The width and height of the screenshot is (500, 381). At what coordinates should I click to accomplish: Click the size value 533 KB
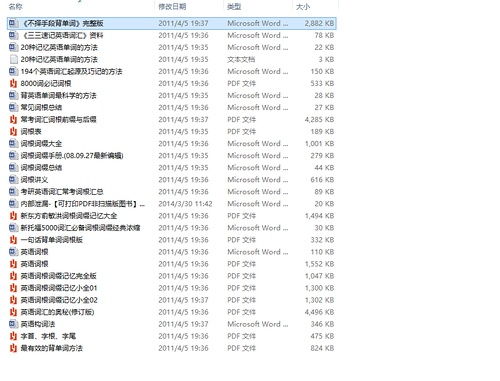coord(322,83)
